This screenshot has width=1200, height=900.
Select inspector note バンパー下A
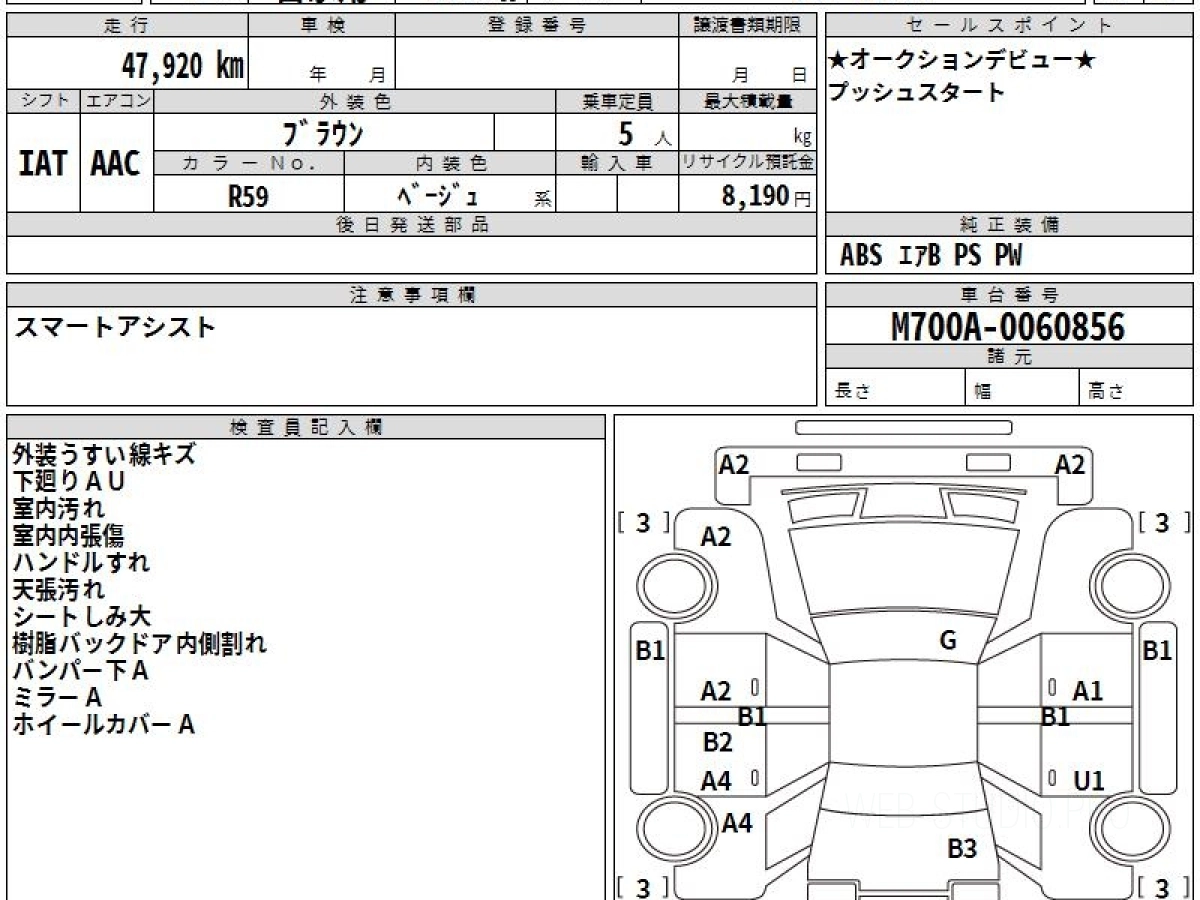pyautogui.click(x=80, y=671)
